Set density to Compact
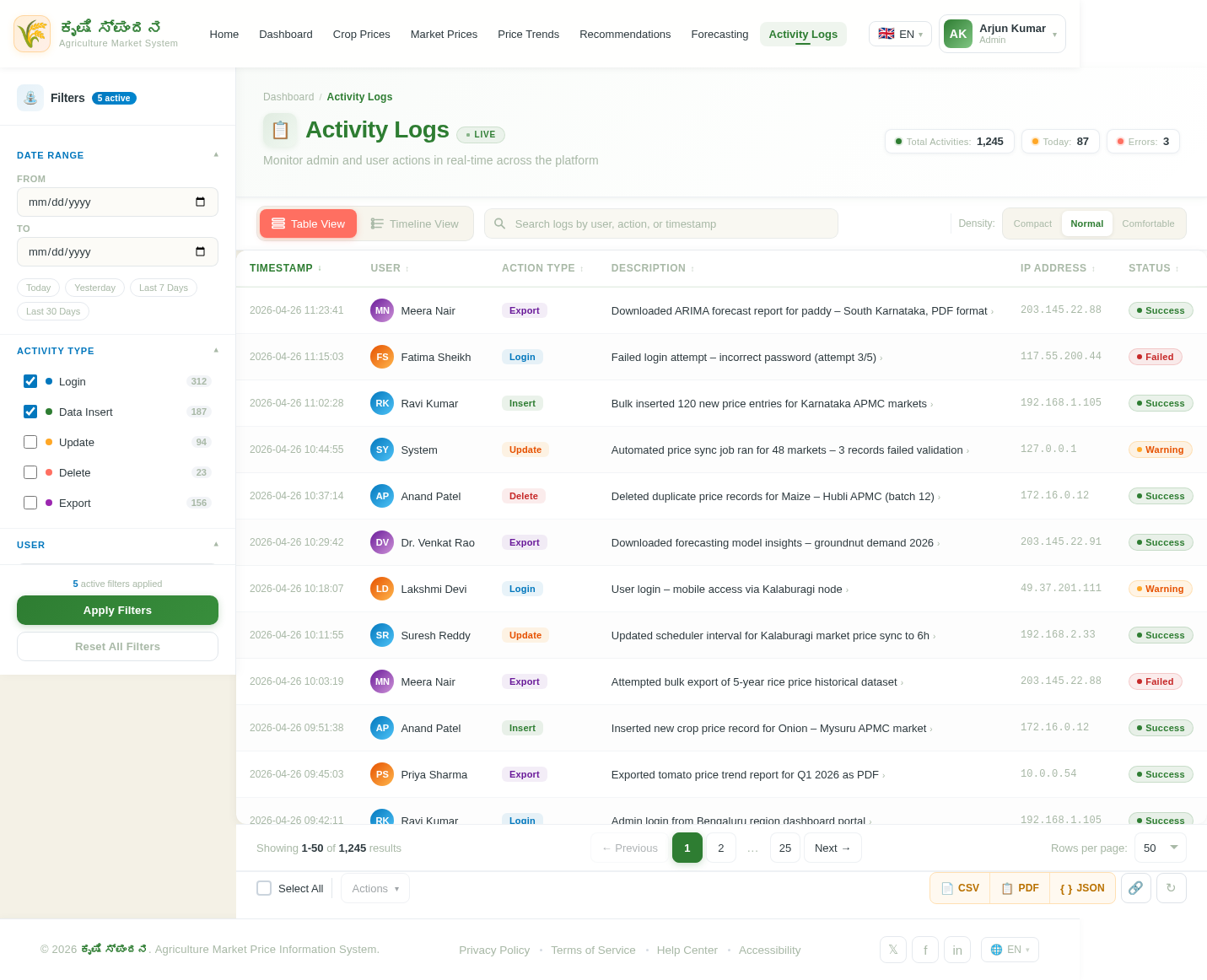The height and width of the screenshot is (980, 1207). [1032, 223]
